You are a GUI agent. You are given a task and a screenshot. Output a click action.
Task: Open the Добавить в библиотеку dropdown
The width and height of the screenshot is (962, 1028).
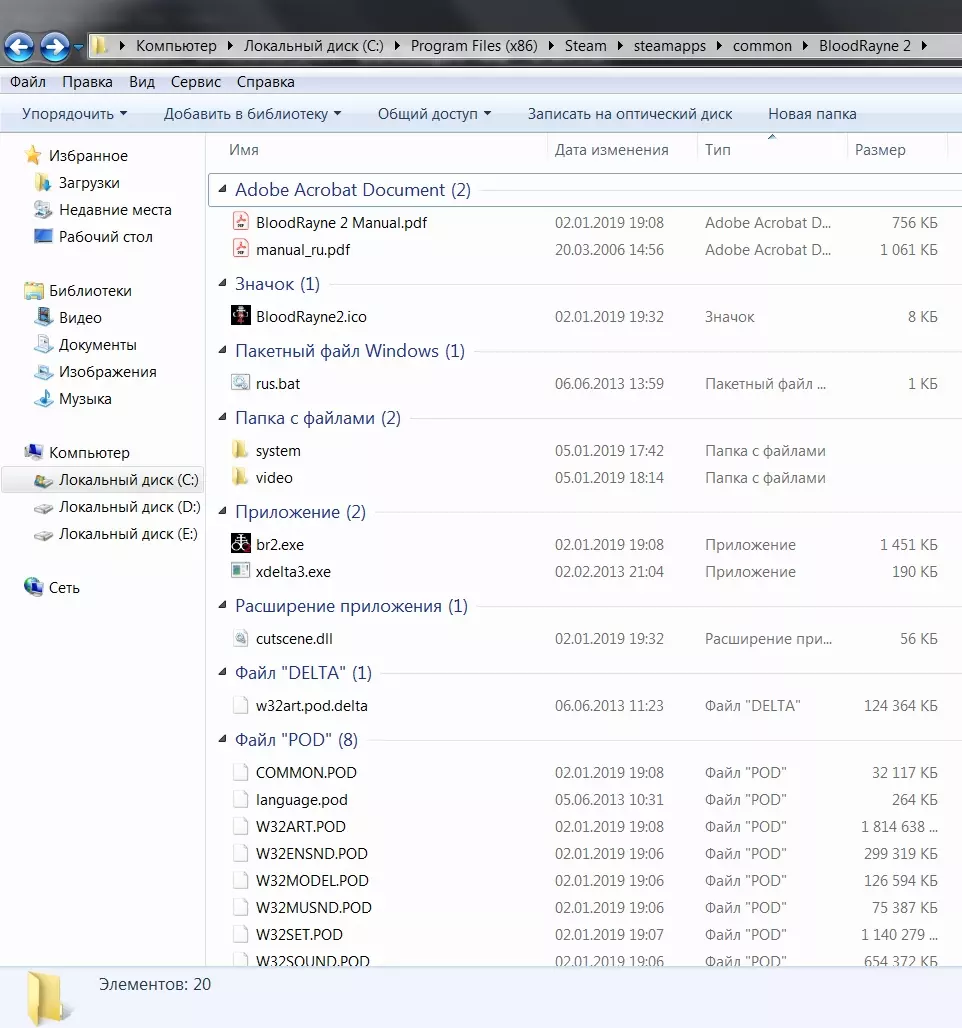252,114
